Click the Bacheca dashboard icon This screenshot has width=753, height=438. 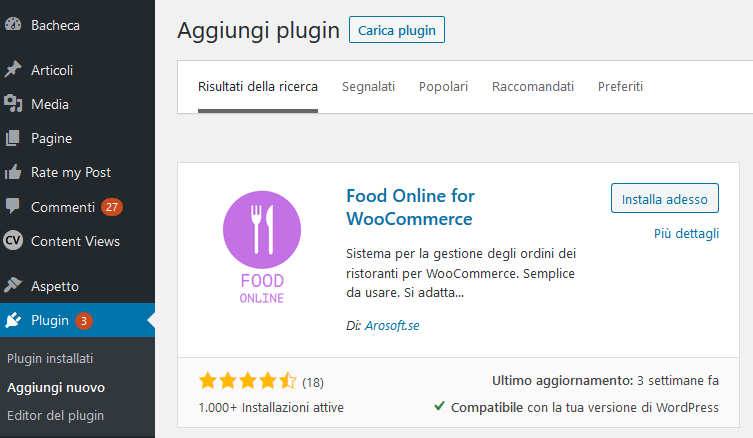pyautogui.click(x=13, y=25)
